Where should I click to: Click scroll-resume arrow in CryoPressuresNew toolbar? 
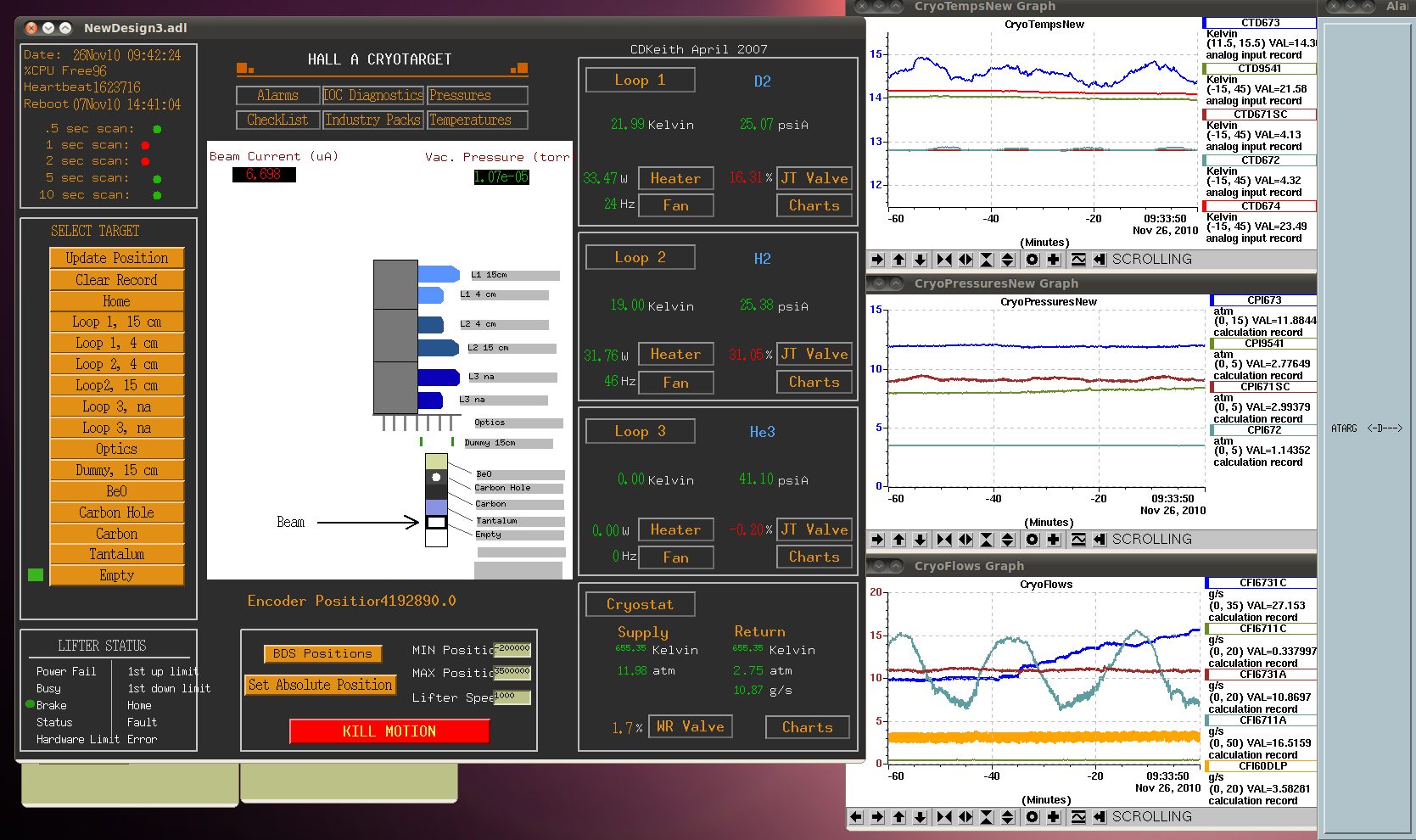point(1100,540)
